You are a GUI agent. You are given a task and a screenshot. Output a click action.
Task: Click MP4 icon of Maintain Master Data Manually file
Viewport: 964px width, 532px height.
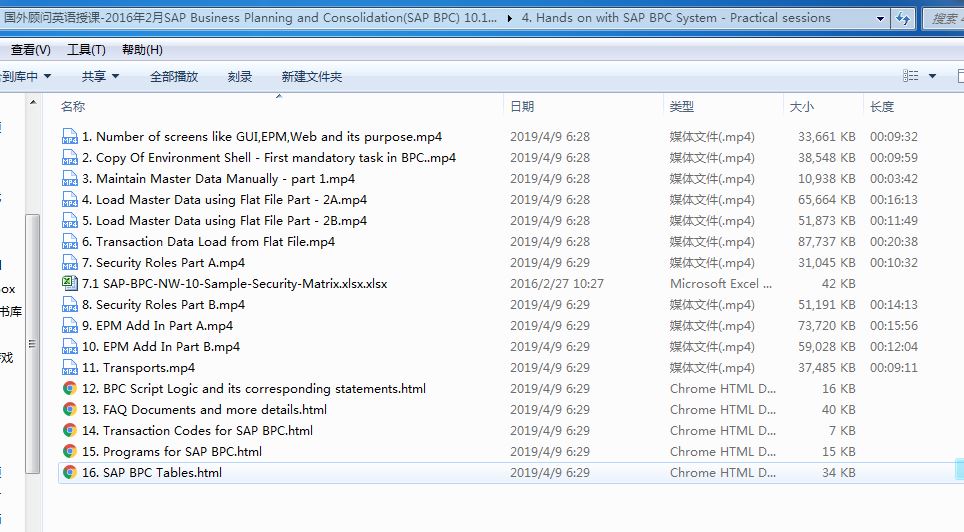pyautogui.click(x=69, y=178)
